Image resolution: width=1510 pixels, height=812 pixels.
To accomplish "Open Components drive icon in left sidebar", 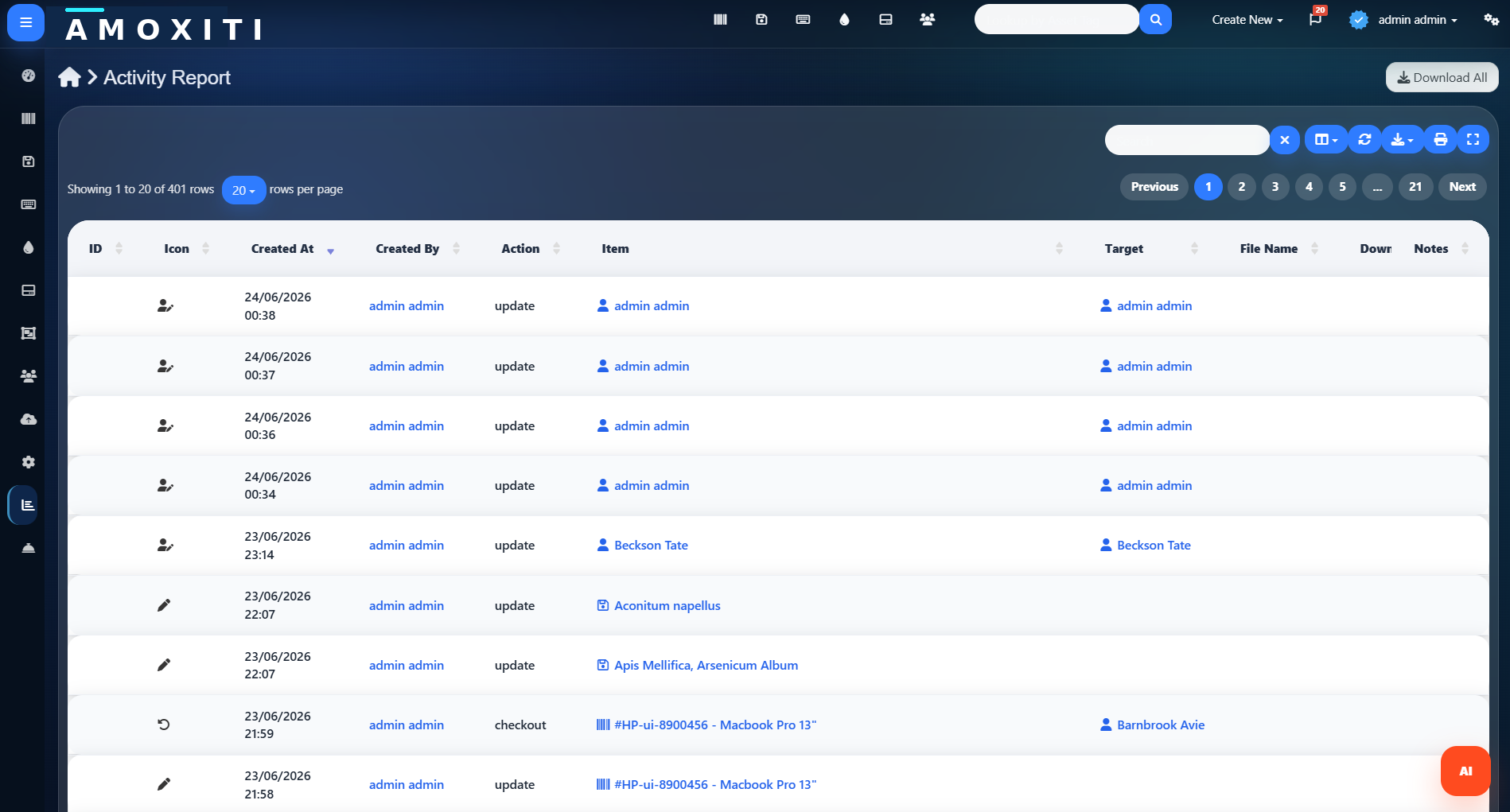I will [29, 290].
